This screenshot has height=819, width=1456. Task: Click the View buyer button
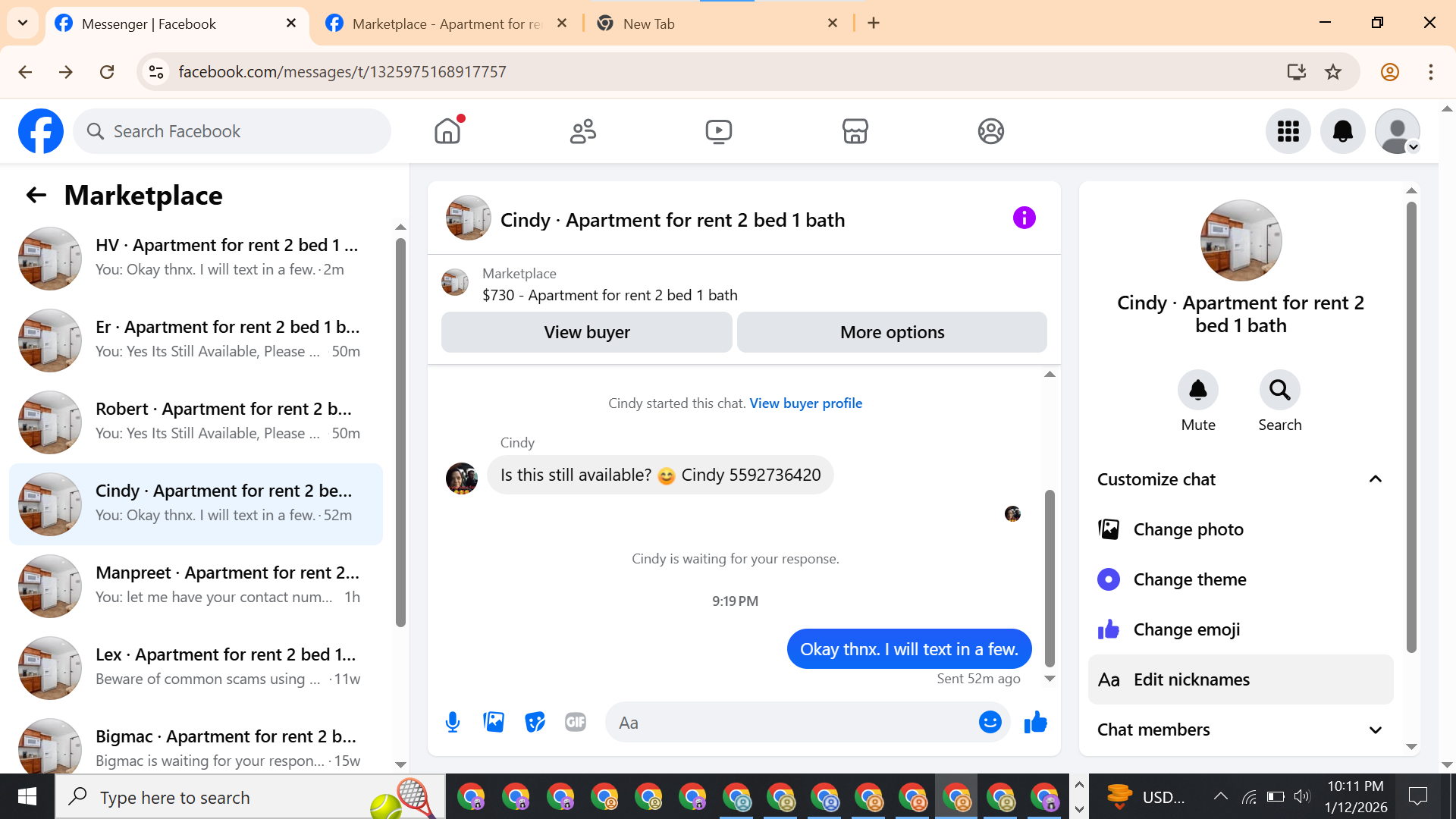[x=586, y=332]
